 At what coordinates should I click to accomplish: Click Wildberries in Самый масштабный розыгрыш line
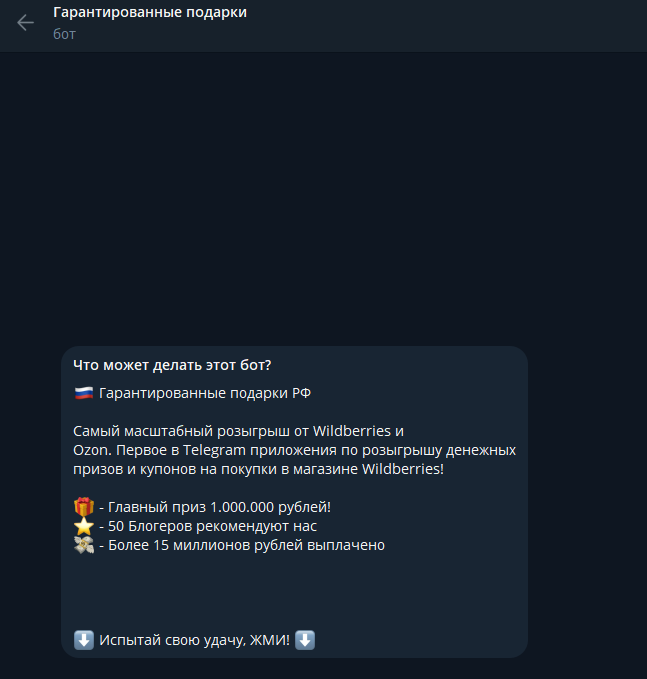tap(352, 431)
